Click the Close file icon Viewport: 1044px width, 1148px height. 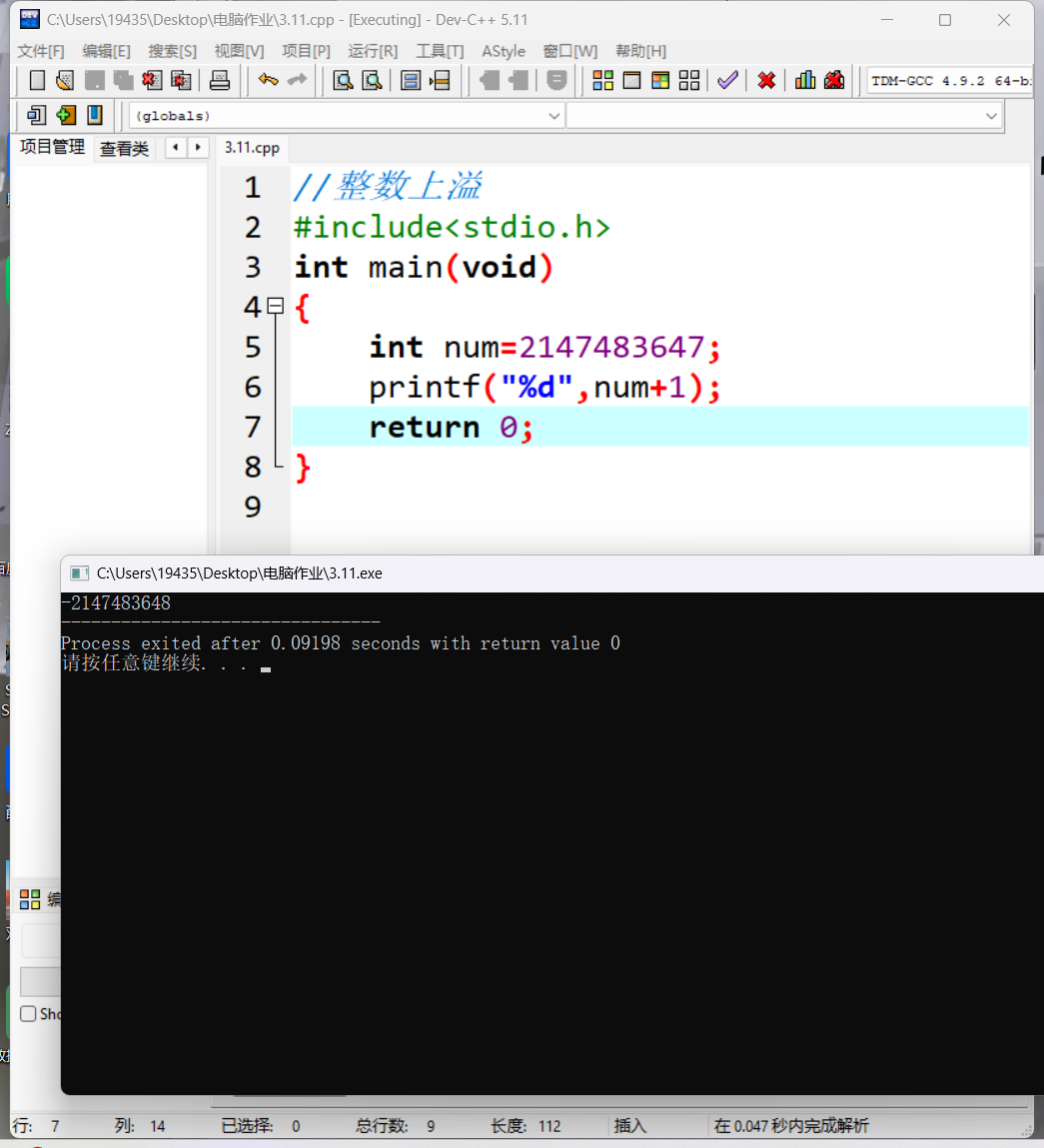pos(152,80)
